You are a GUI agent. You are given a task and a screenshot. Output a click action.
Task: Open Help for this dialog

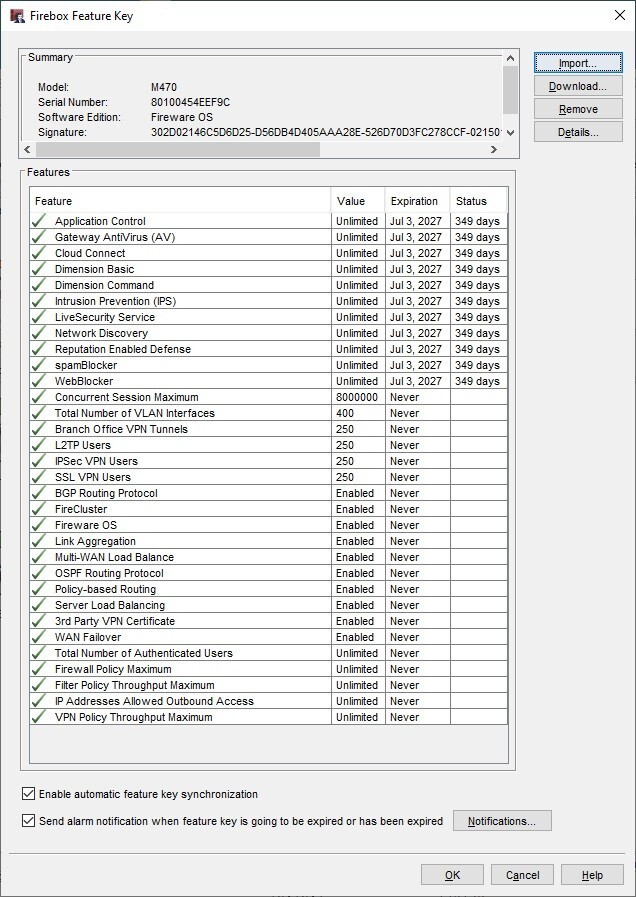[592, 875]
